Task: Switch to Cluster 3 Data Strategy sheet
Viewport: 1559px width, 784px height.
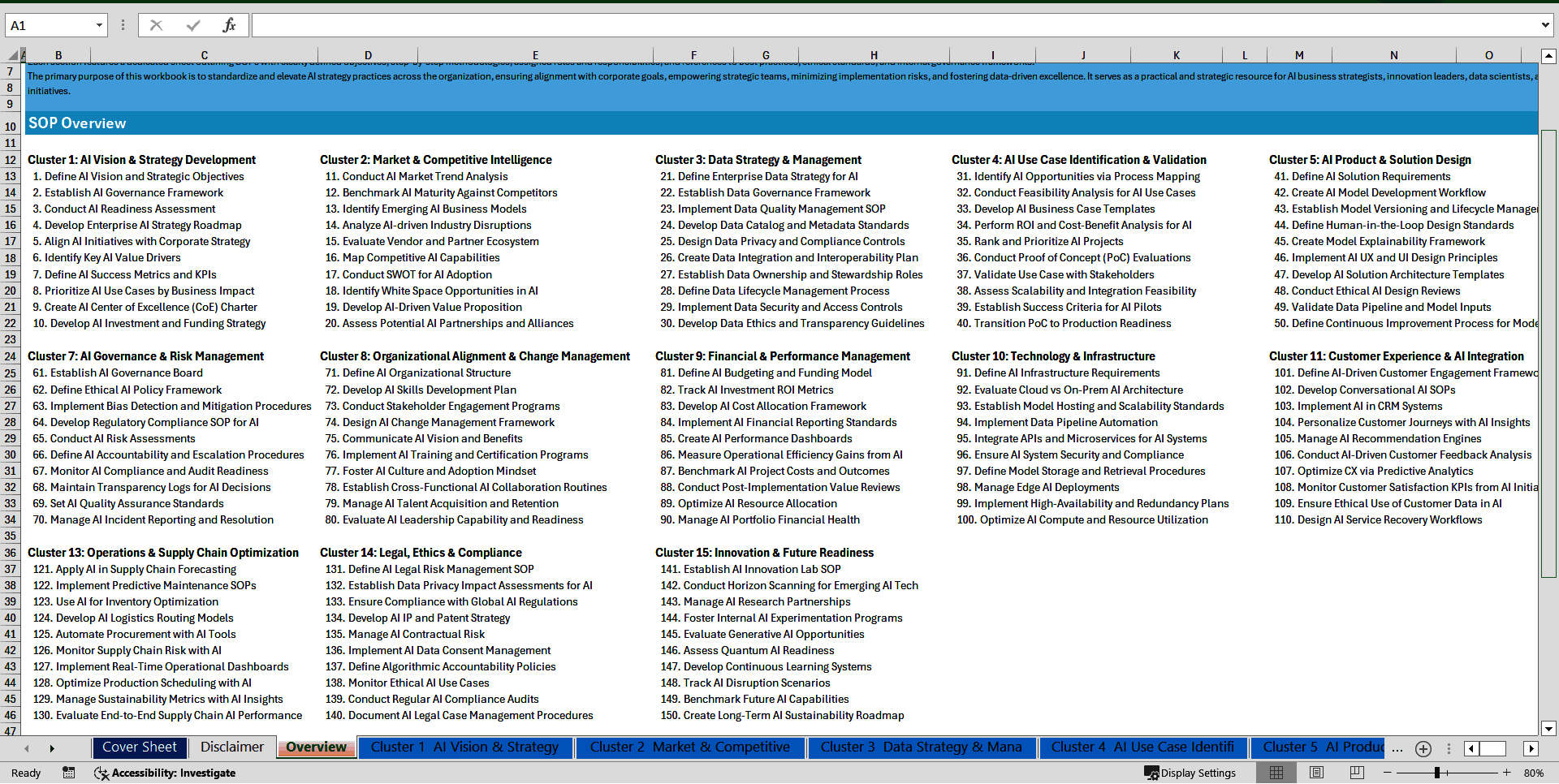Action: pos(921,747)
